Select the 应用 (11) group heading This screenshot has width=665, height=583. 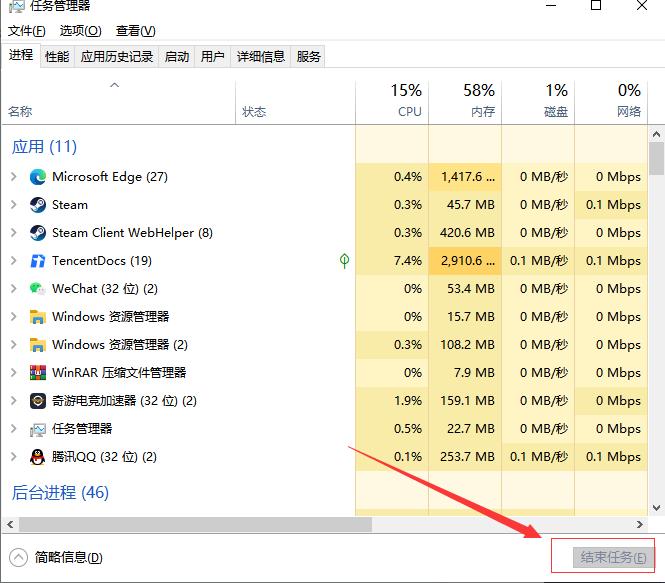point(44,147)
